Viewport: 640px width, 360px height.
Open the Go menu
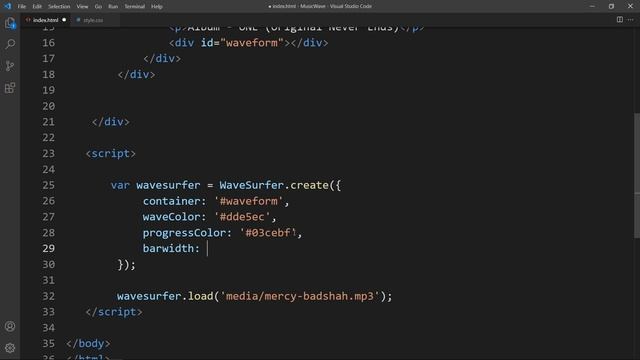click(x=98, y=7)
